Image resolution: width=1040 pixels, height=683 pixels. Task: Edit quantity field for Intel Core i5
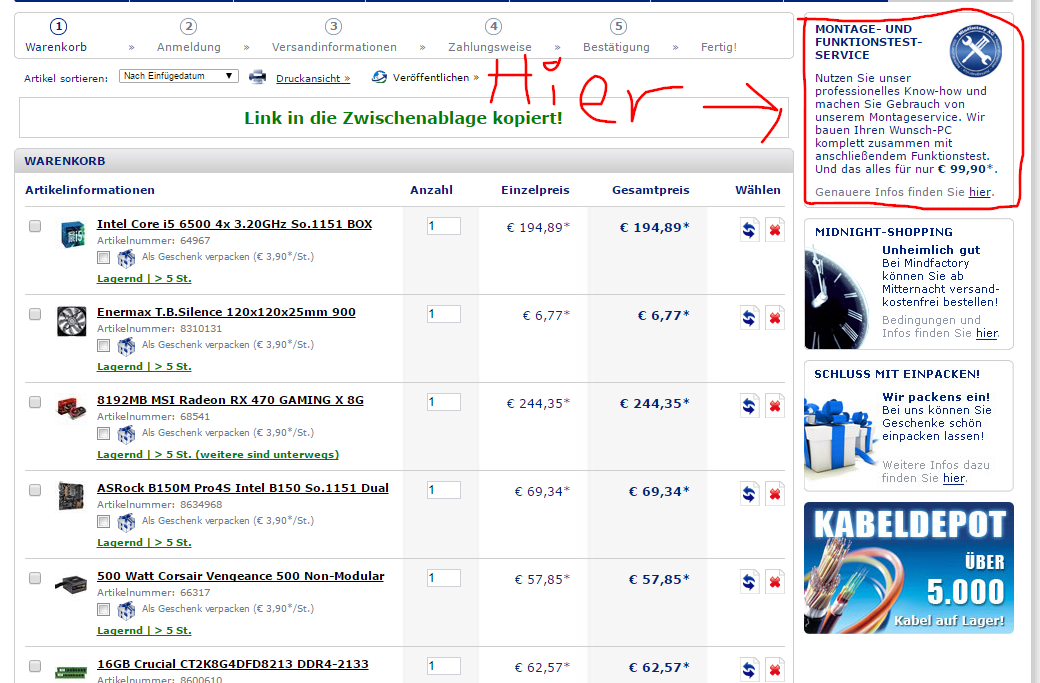click(x=444, y=226)
